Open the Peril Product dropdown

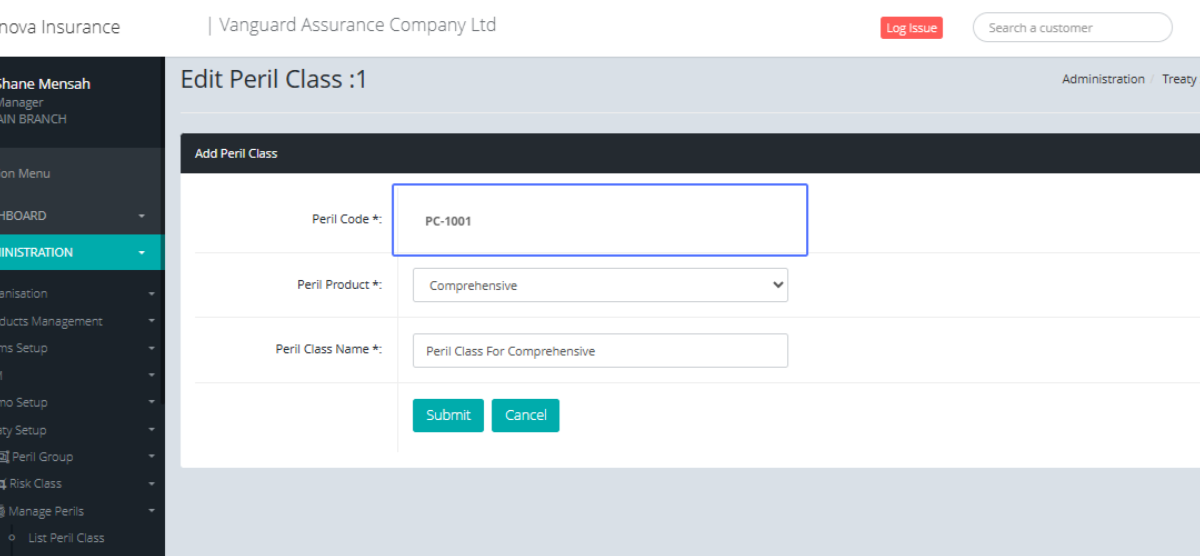[600, 285]
